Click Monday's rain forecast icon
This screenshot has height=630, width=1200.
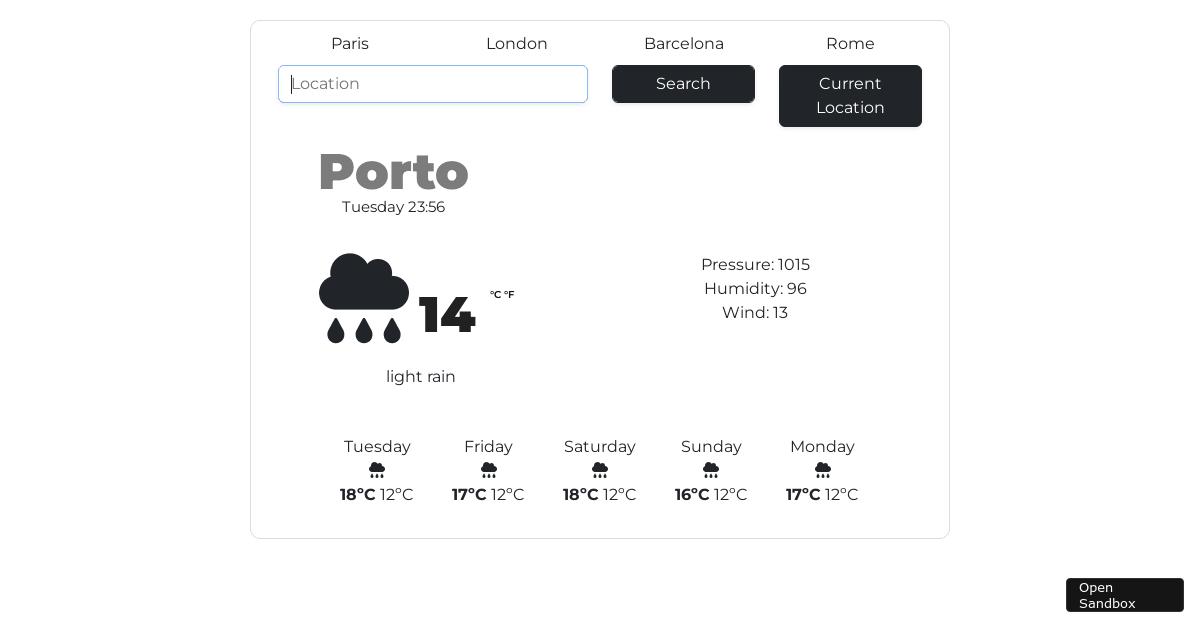822,470
